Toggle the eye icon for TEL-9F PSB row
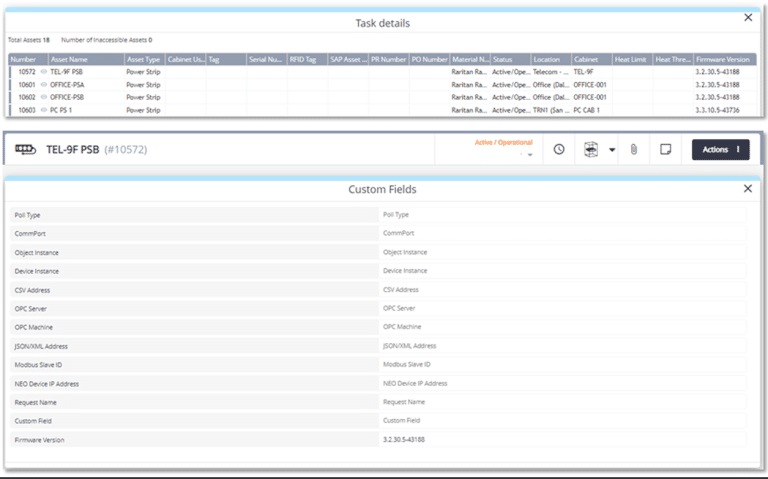Screen dimensions: 768x479 click(x=44, y=72)
